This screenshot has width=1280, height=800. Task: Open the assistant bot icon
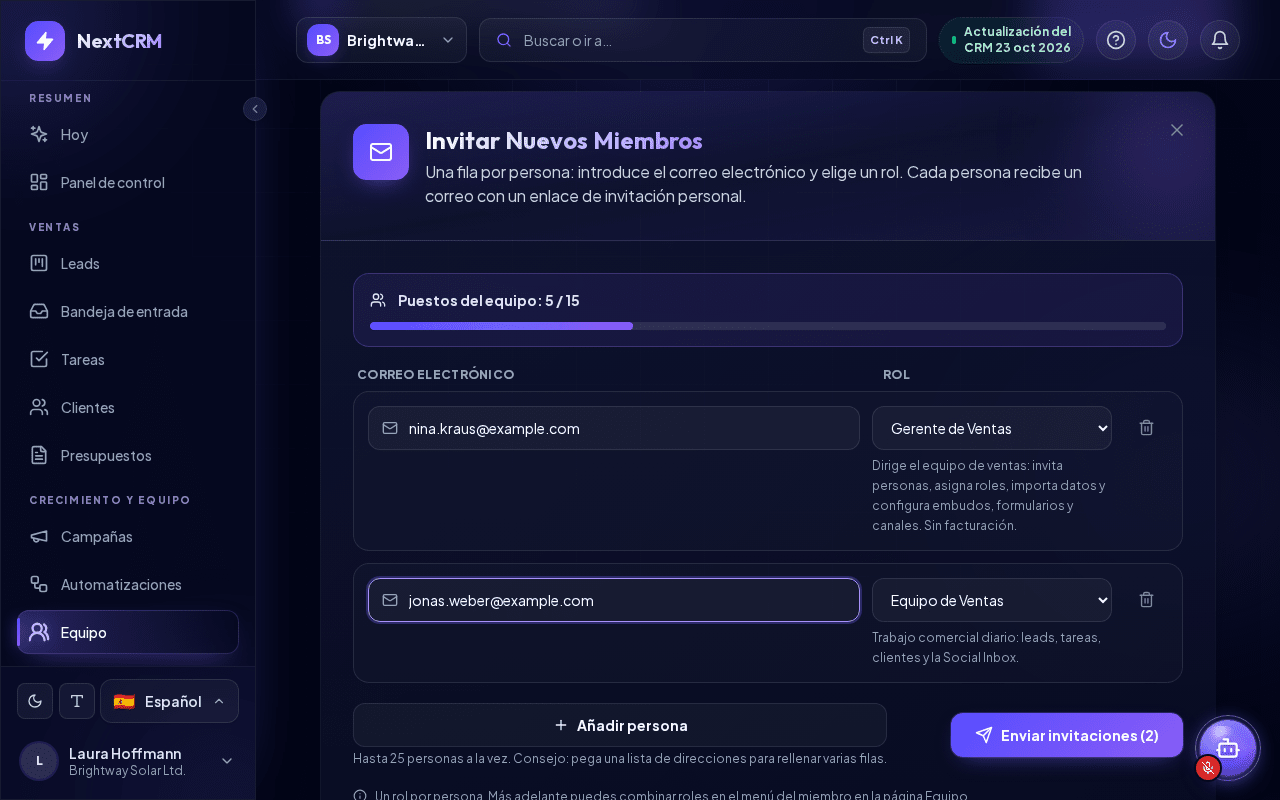coord(1228,748)
